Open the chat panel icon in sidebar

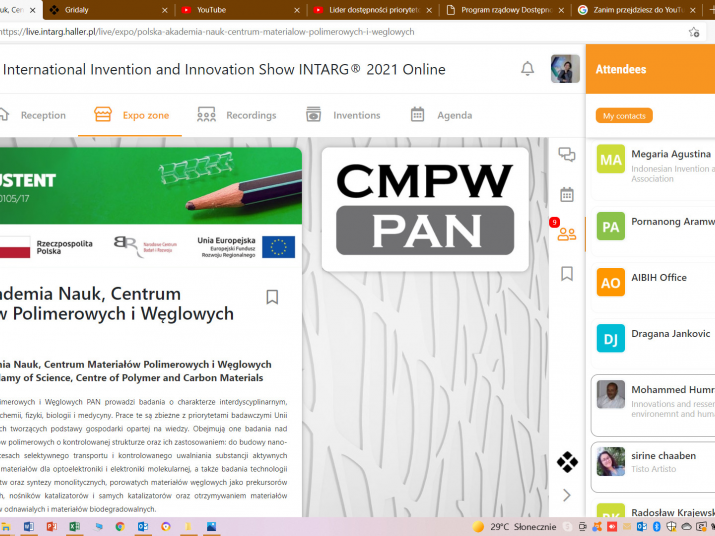(567, 154)
